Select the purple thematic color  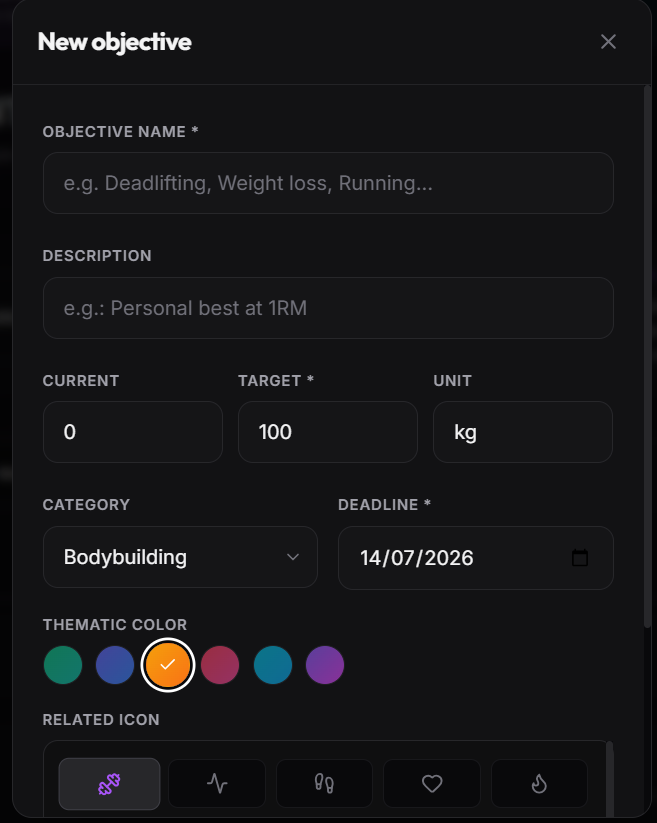(325, 665)
